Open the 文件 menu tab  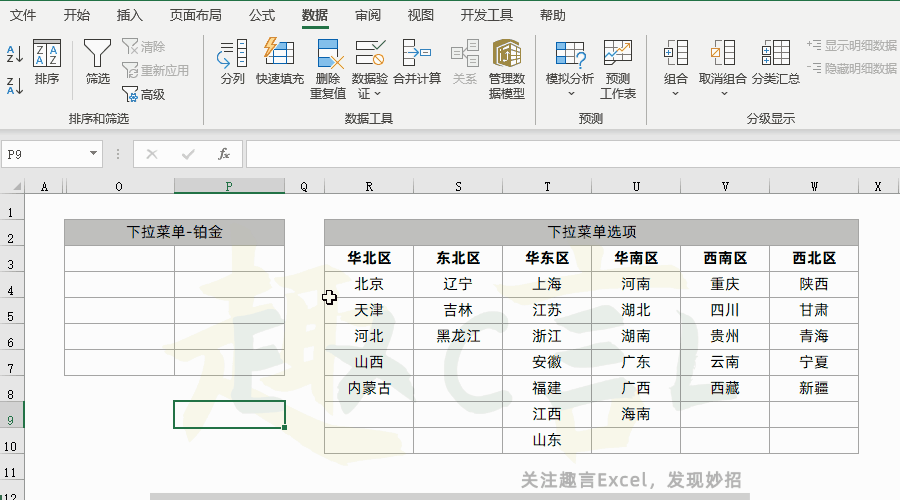pos(23,15)
